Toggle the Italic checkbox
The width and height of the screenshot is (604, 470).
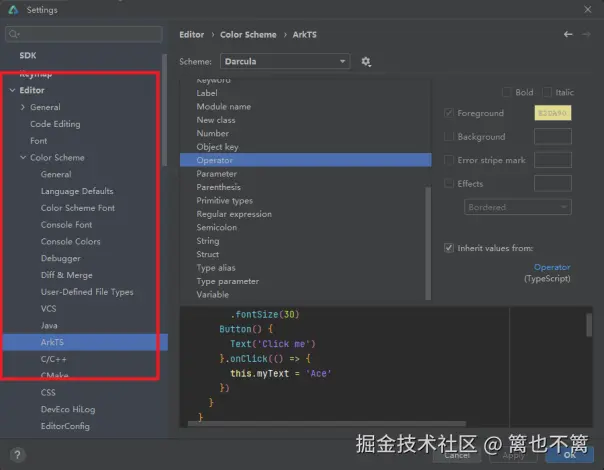pos(547,92)
